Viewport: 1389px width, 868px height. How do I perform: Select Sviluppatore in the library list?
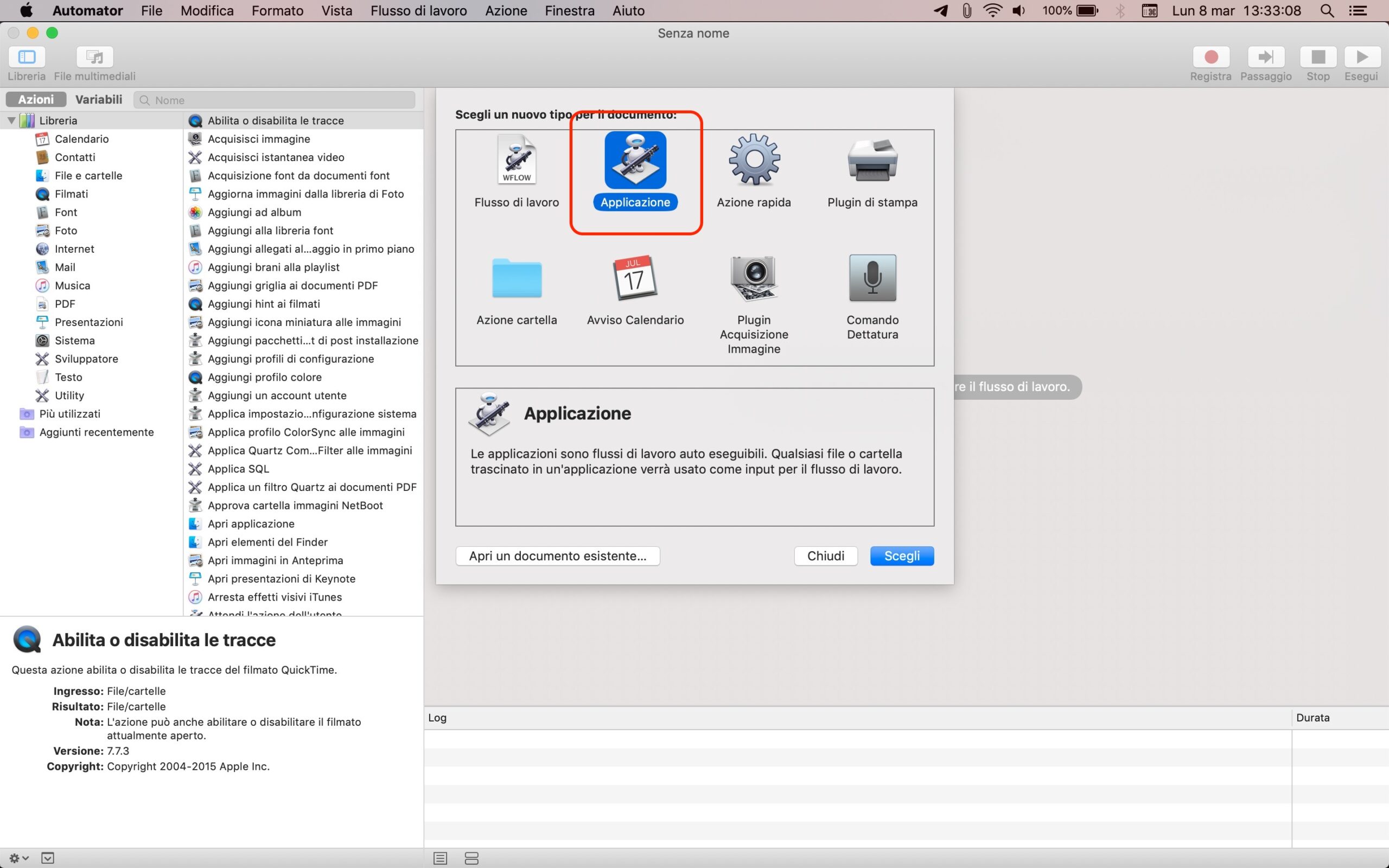click(x=86, y=359)
